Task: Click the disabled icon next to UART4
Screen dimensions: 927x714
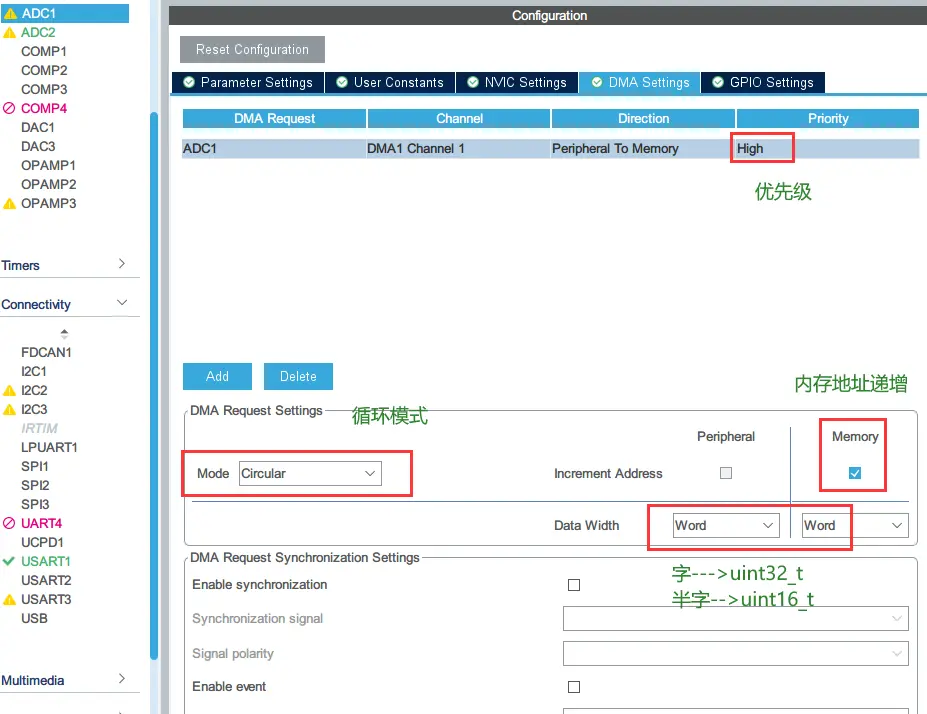Action: pos(10,523)
